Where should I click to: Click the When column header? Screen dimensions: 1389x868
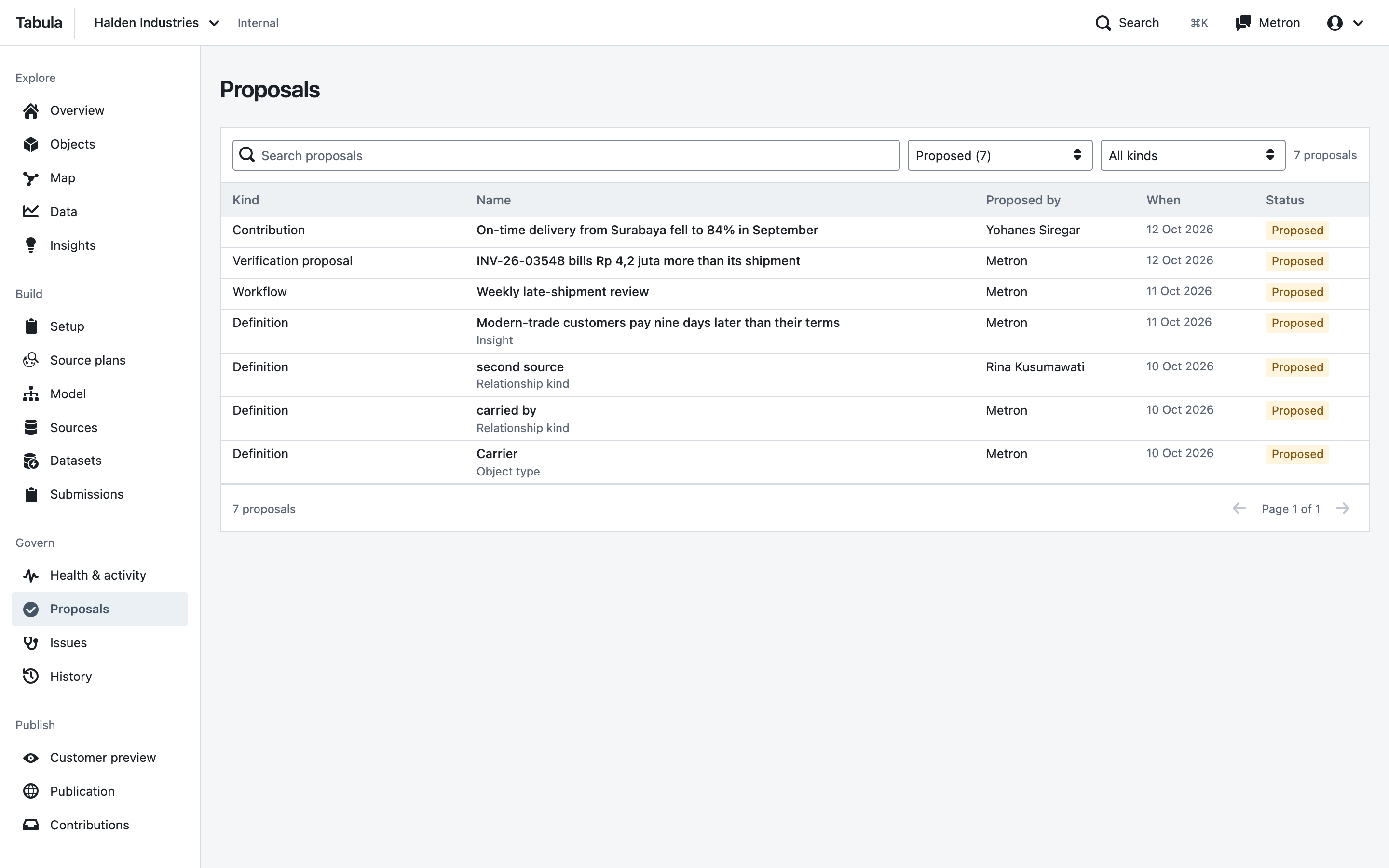pyautogui.click(x=1163, y=200)
